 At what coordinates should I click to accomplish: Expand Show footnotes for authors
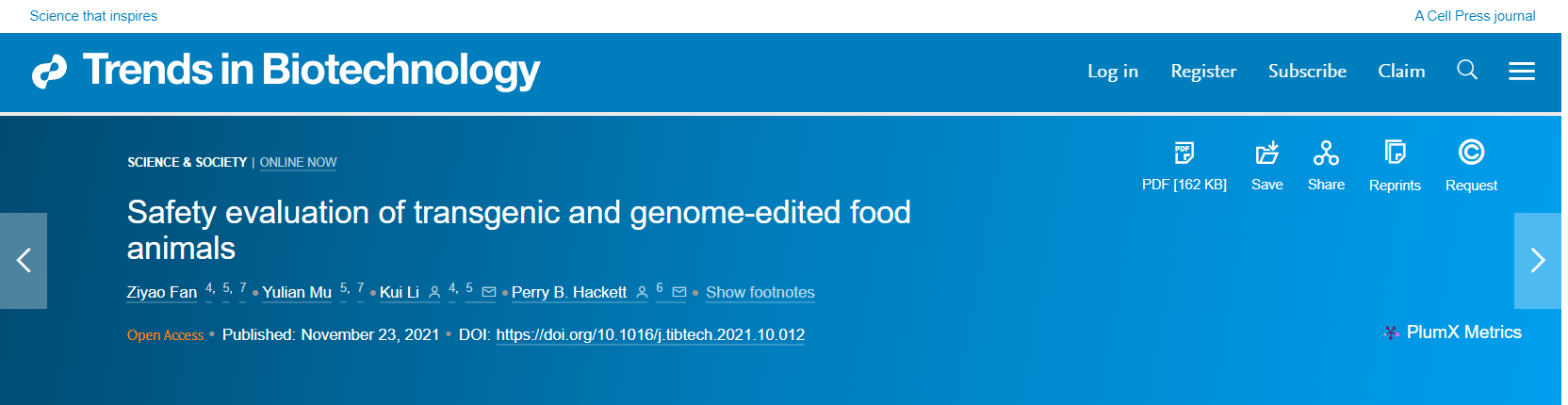coord(759,293)
